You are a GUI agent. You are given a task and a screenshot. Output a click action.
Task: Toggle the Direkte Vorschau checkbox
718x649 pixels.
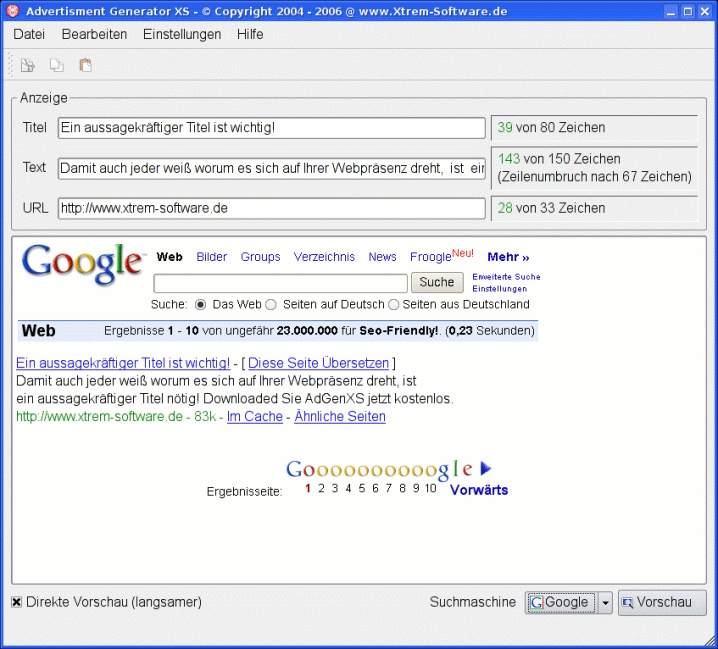tap(17, 602)
